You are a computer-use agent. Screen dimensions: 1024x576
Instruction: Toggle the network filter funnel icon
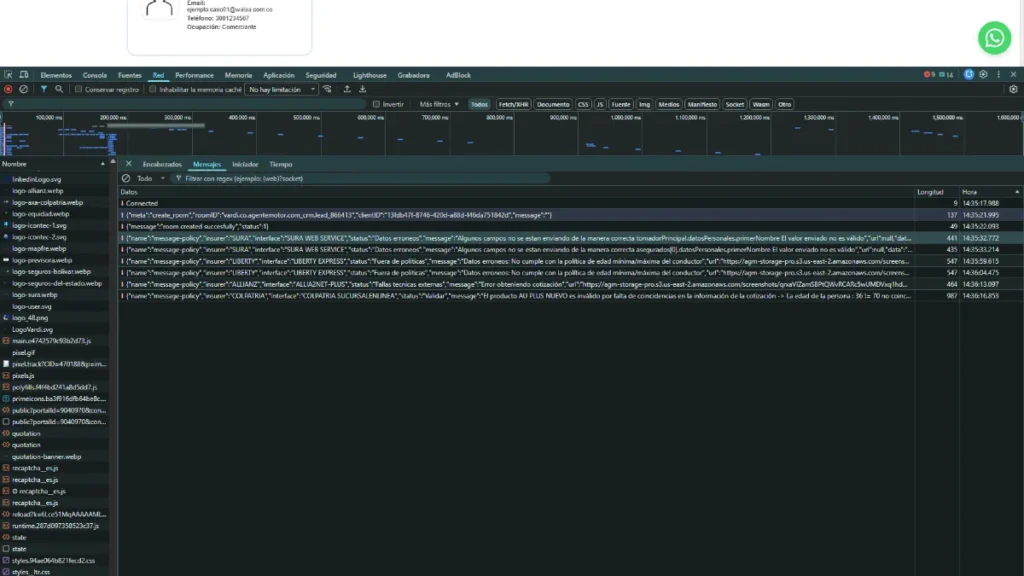point(44,89)
